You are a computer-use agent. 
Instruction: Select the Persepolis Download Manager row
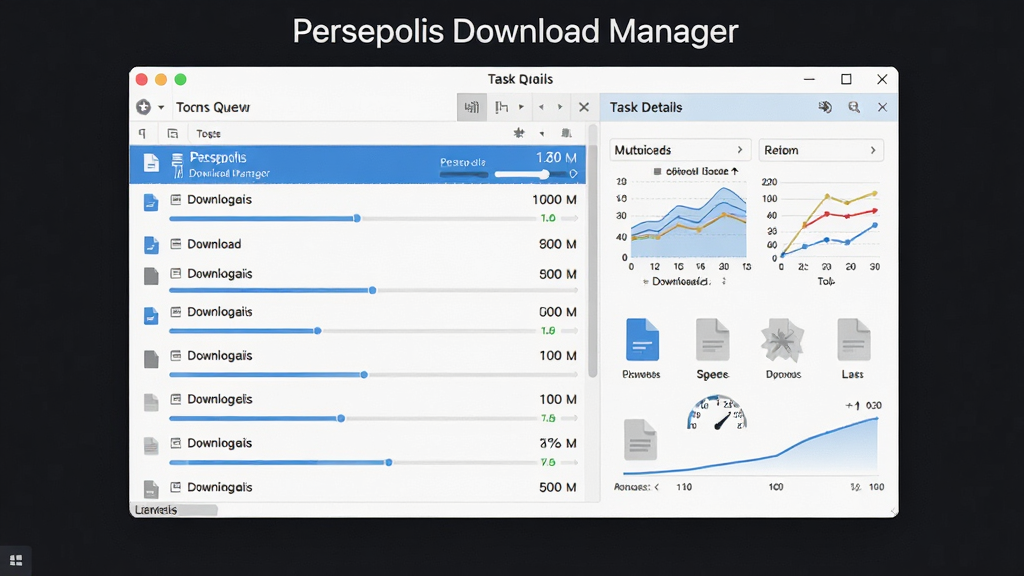358,165
